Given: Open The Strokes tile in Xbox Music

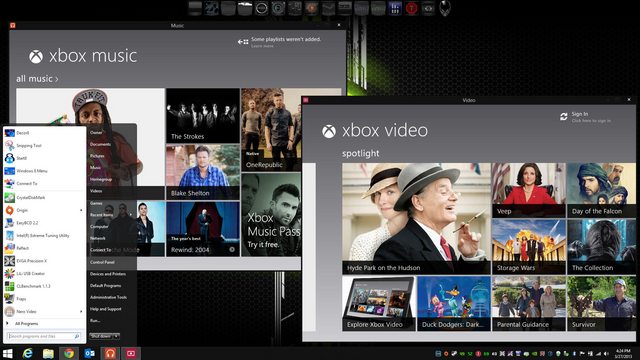Looking at the screenshot, I should [203, 116].
